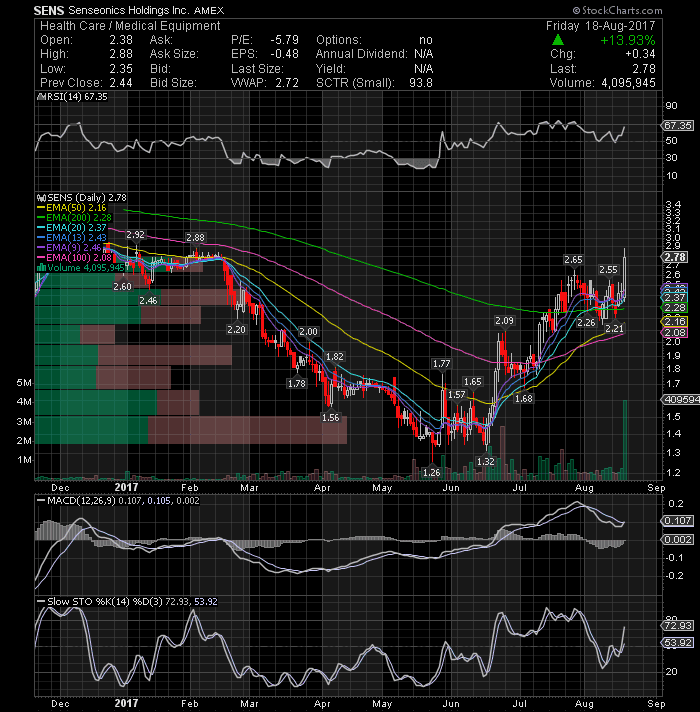
Task: Click the Friday 18-Aug-2017 date
Action: click(601, 26)
